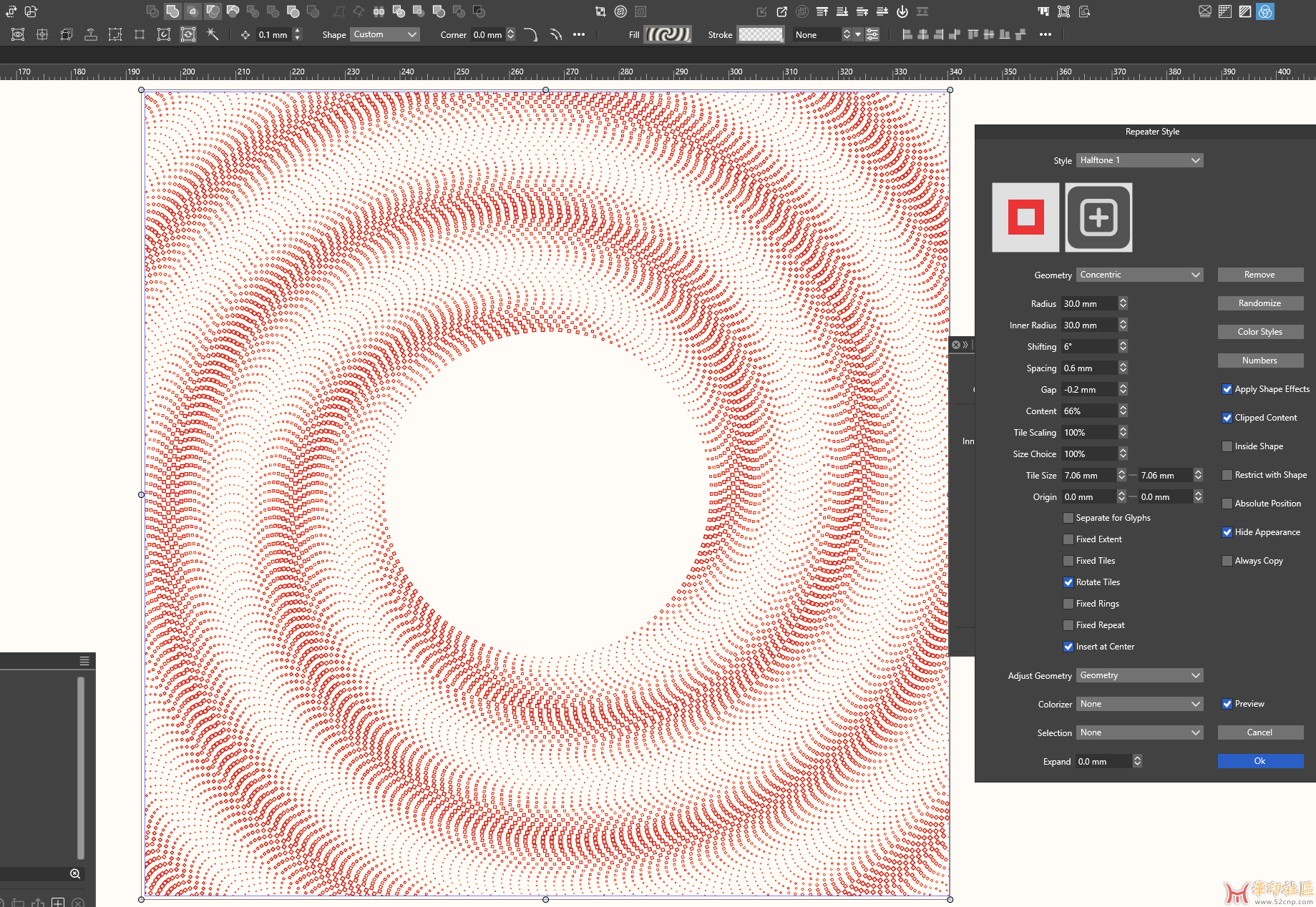Open the Shape dropdown set to Custom
1316x907 pixels.
[x=385, y=34]
